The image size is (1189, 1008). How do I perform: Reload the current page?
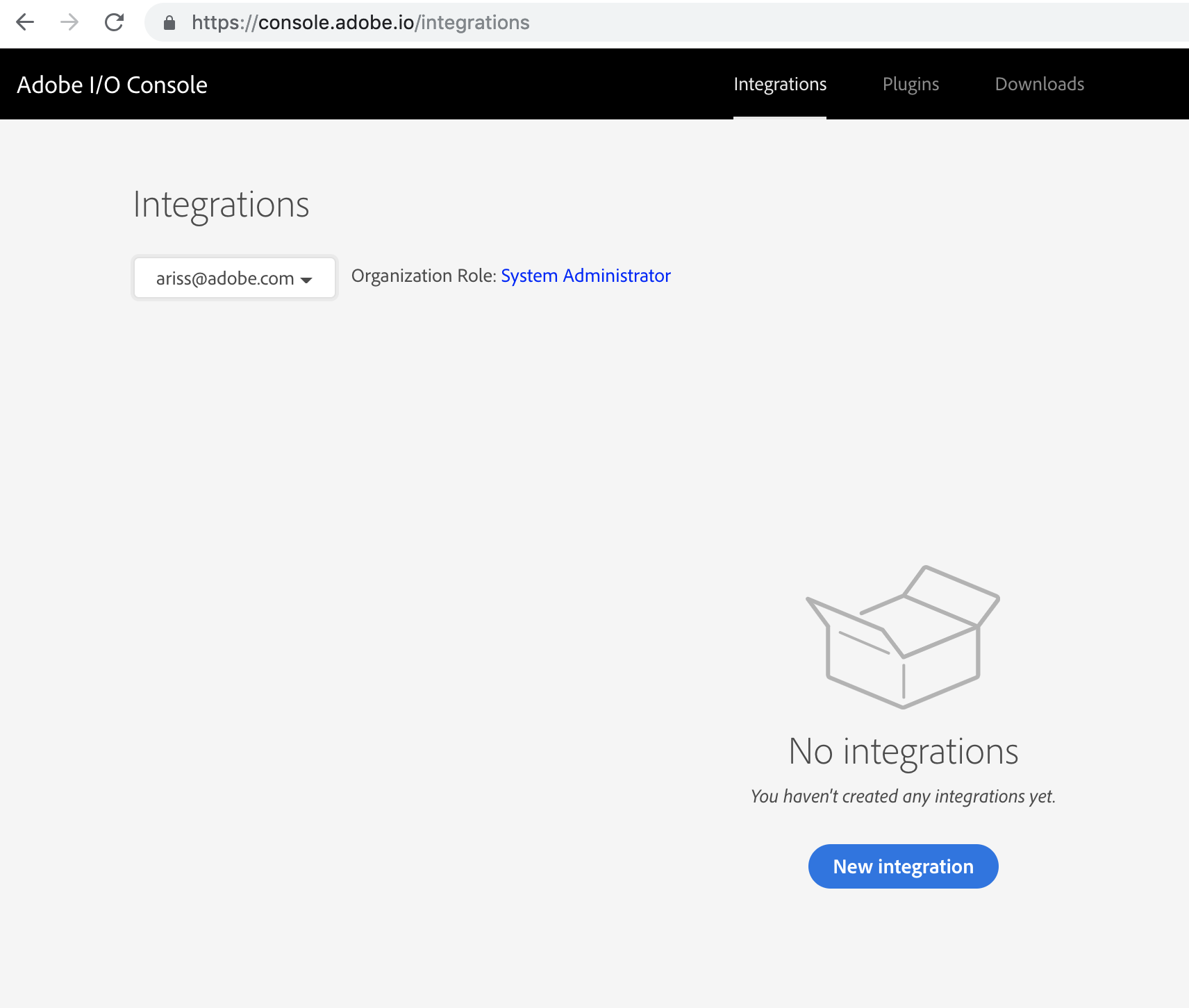pos(115,22)
